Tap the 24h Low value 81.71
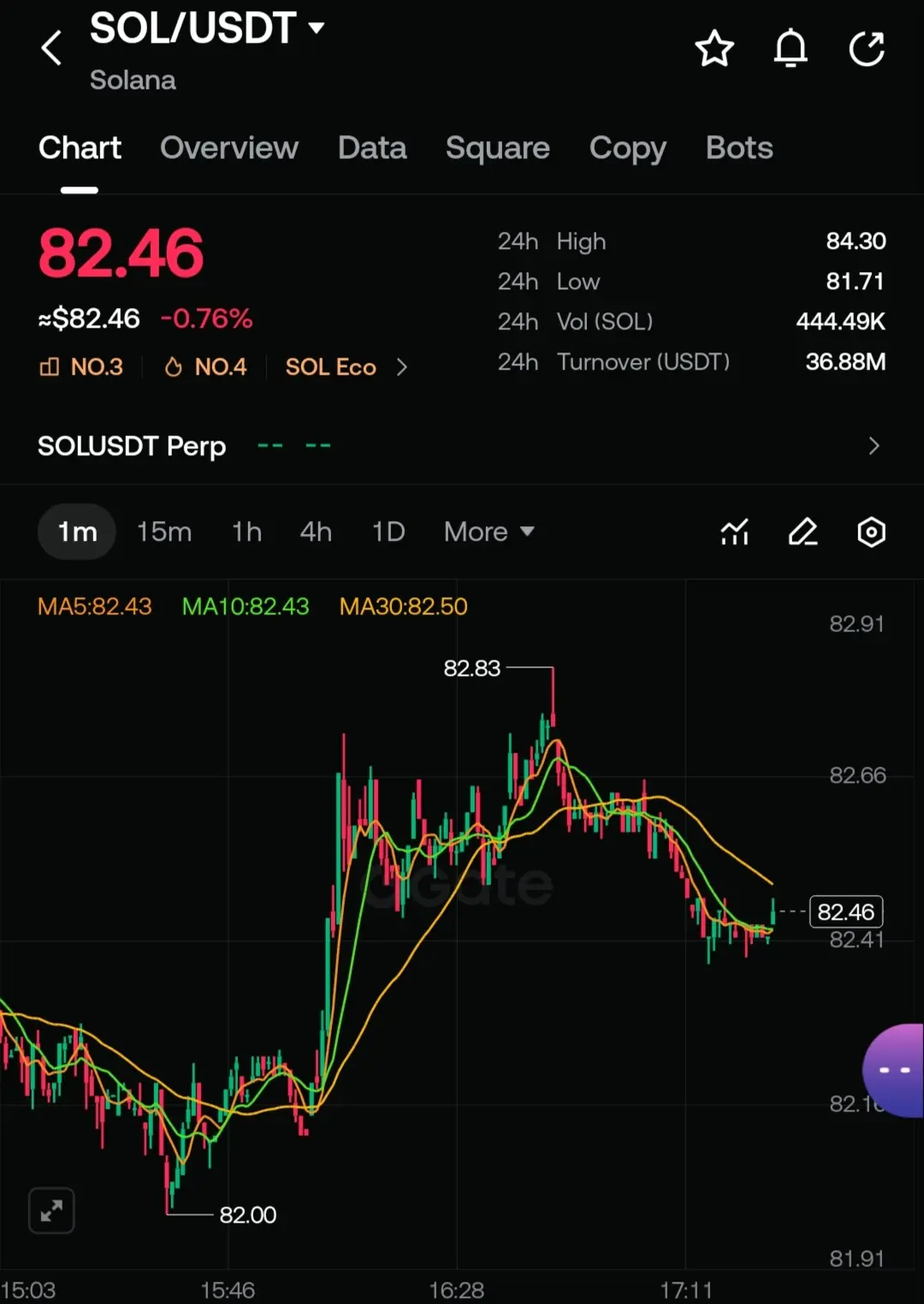The image size is (924, 1304). [856, 282]
